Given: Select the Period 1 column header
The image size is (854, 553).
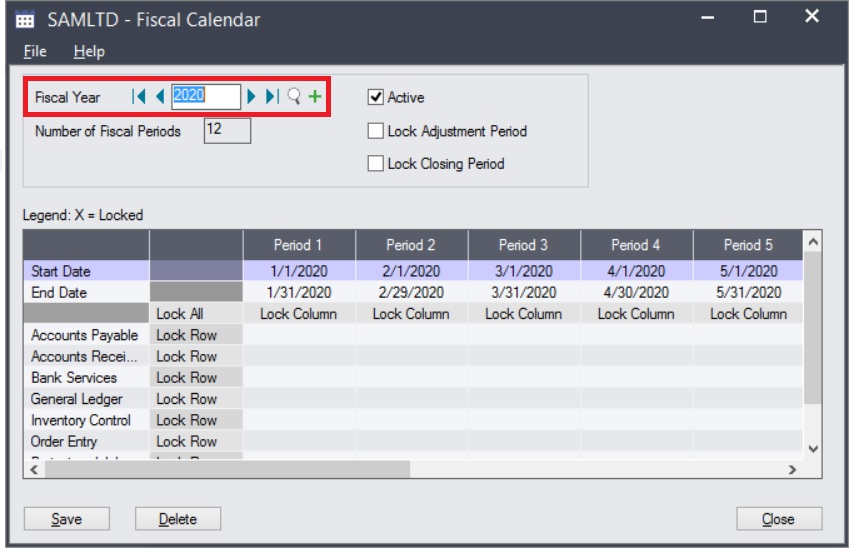Looking at the screenshot, I should 299,245.
